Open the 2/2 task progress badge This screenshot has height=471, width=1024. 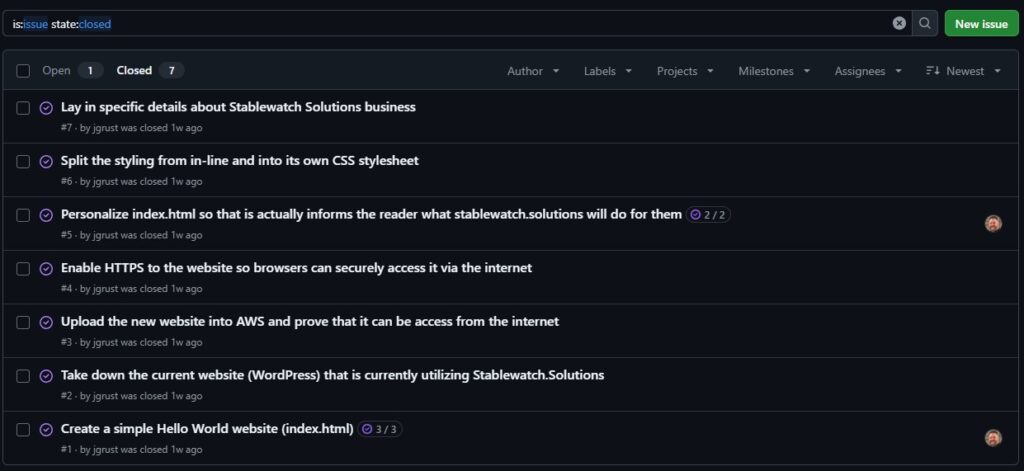tap(708, 215)
